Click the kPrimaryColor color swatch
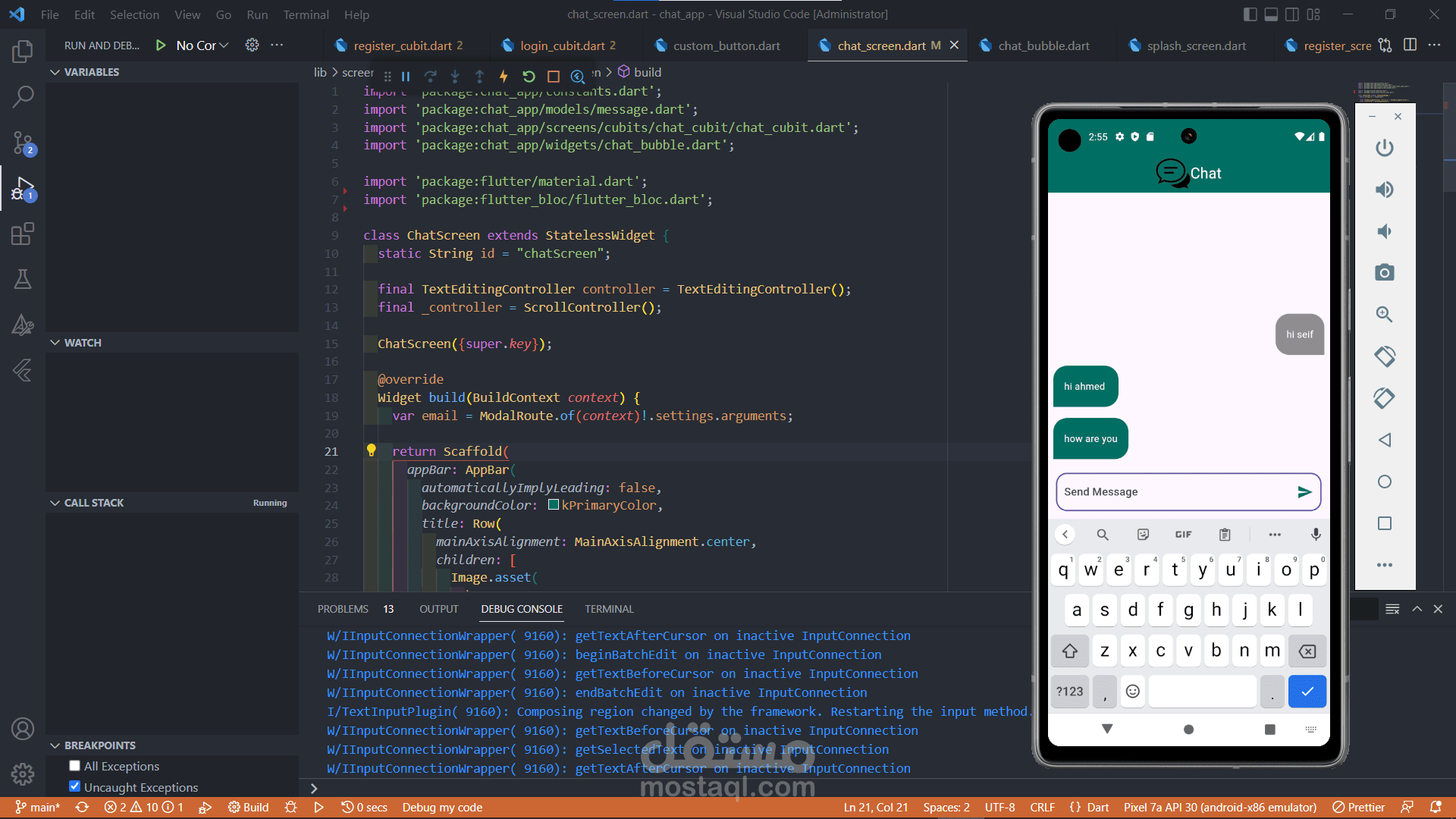Viewport: 1456px width, 819px height. 554,505
